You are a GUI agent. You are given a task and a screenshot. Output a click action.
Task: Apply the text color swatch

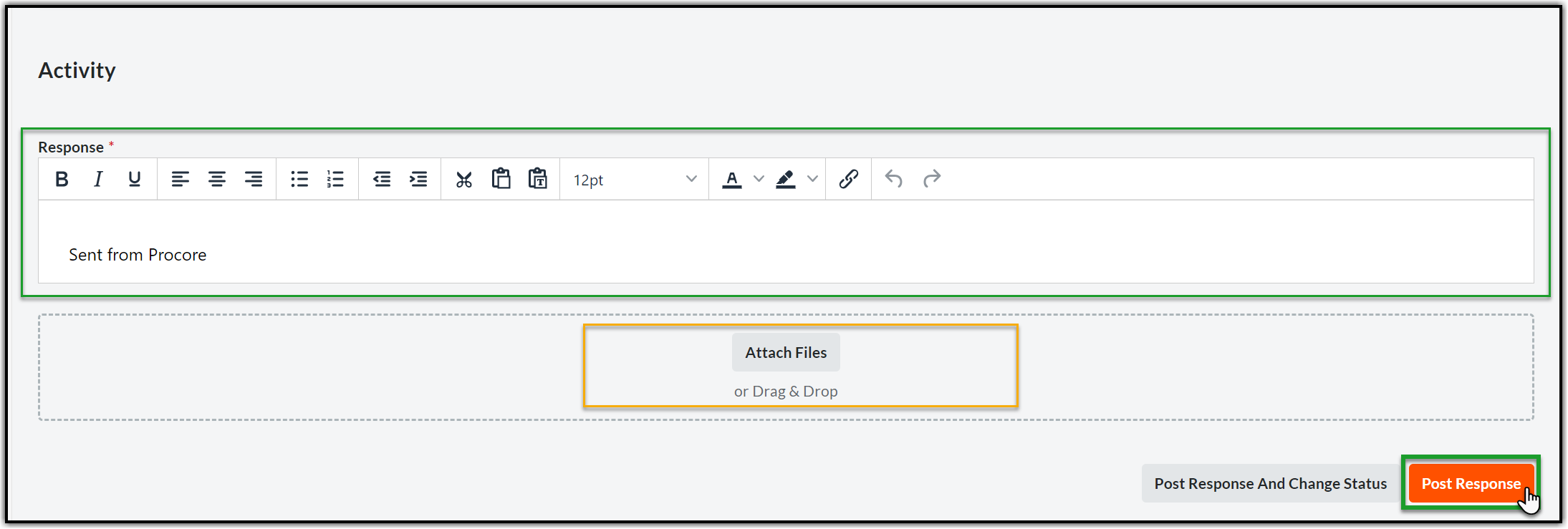(732, 179)
